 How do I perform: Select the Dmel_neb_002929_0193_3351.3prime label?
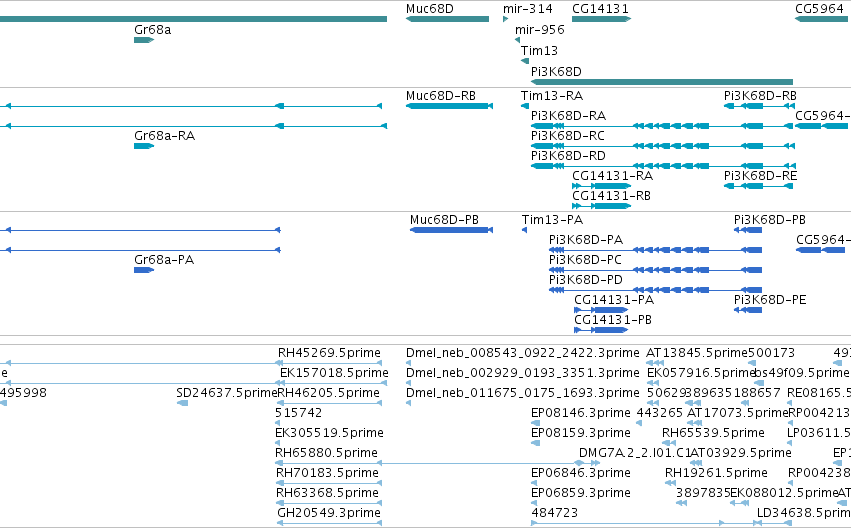click(523, 373)
